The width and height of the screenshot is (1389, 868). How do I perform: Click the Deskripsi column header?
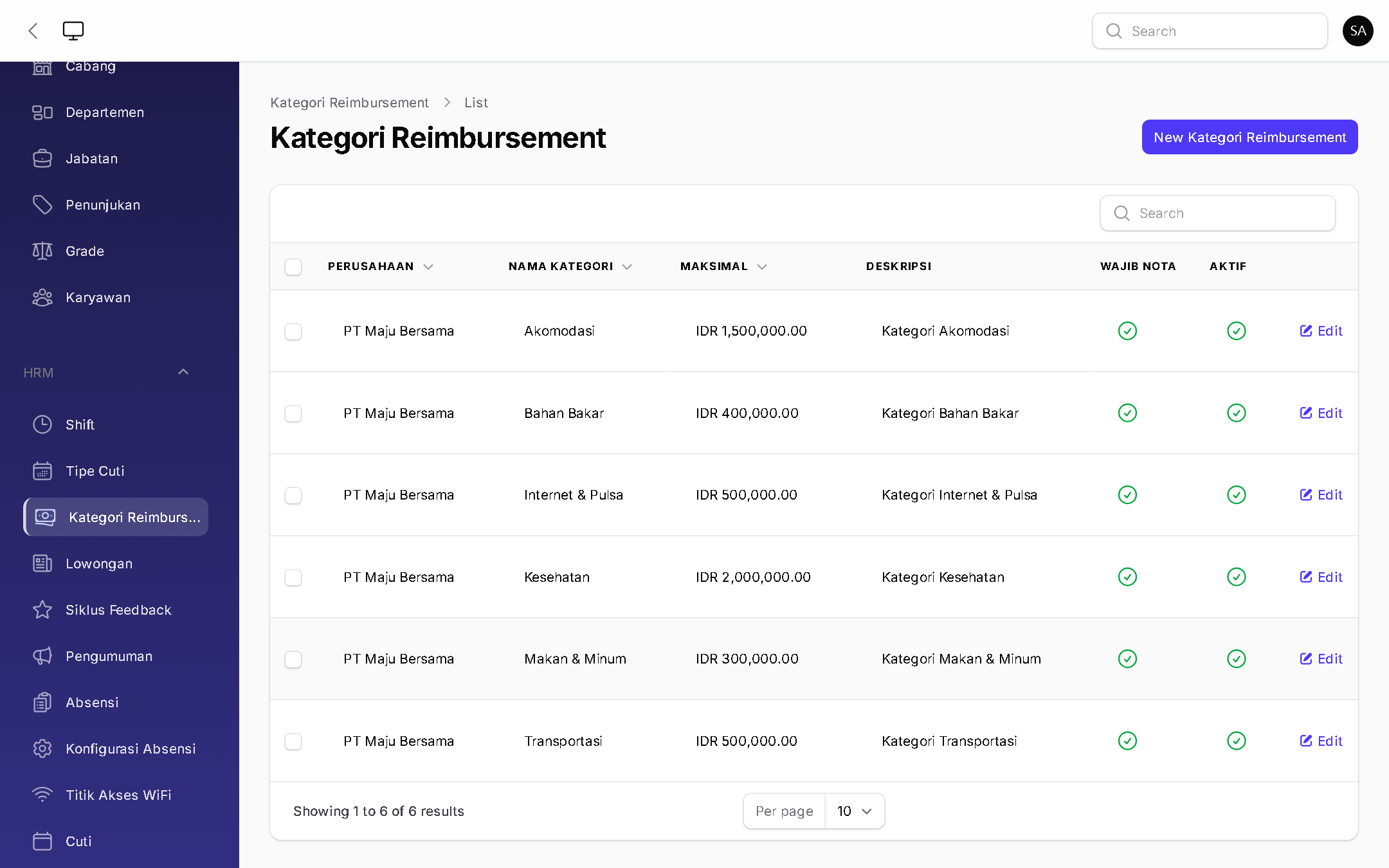tap(898, 266)
